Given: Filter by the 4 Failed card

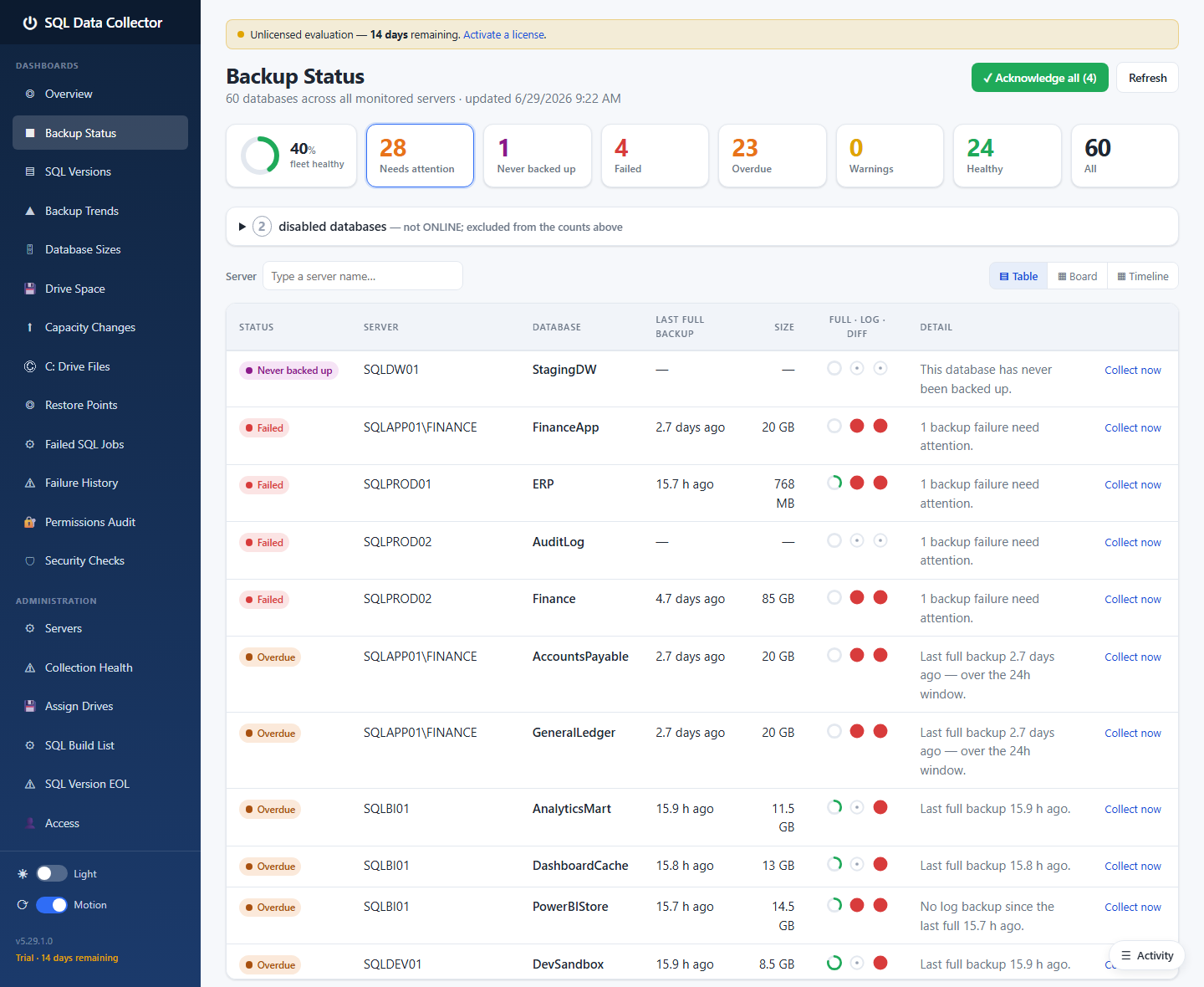Looking at the screenshot, I should [655, 156].
